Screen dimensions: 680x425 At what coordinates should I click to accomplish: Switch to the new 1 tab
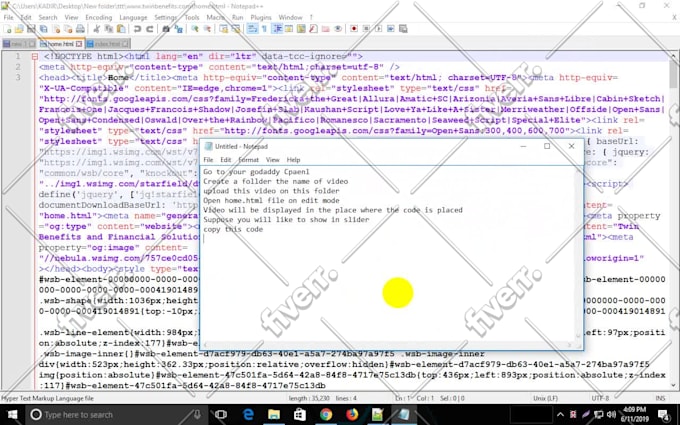pos(19,44)
